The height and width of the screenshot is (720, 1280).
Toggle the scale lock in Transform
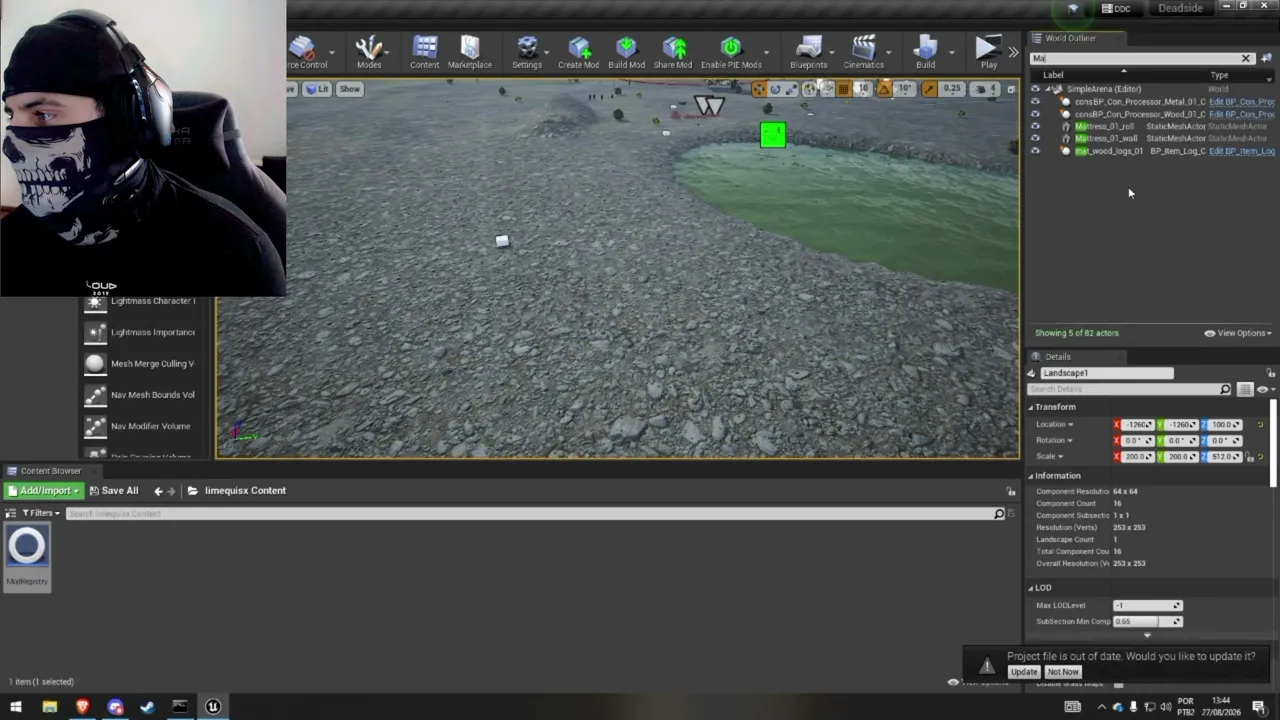(x=1250, y=458)
